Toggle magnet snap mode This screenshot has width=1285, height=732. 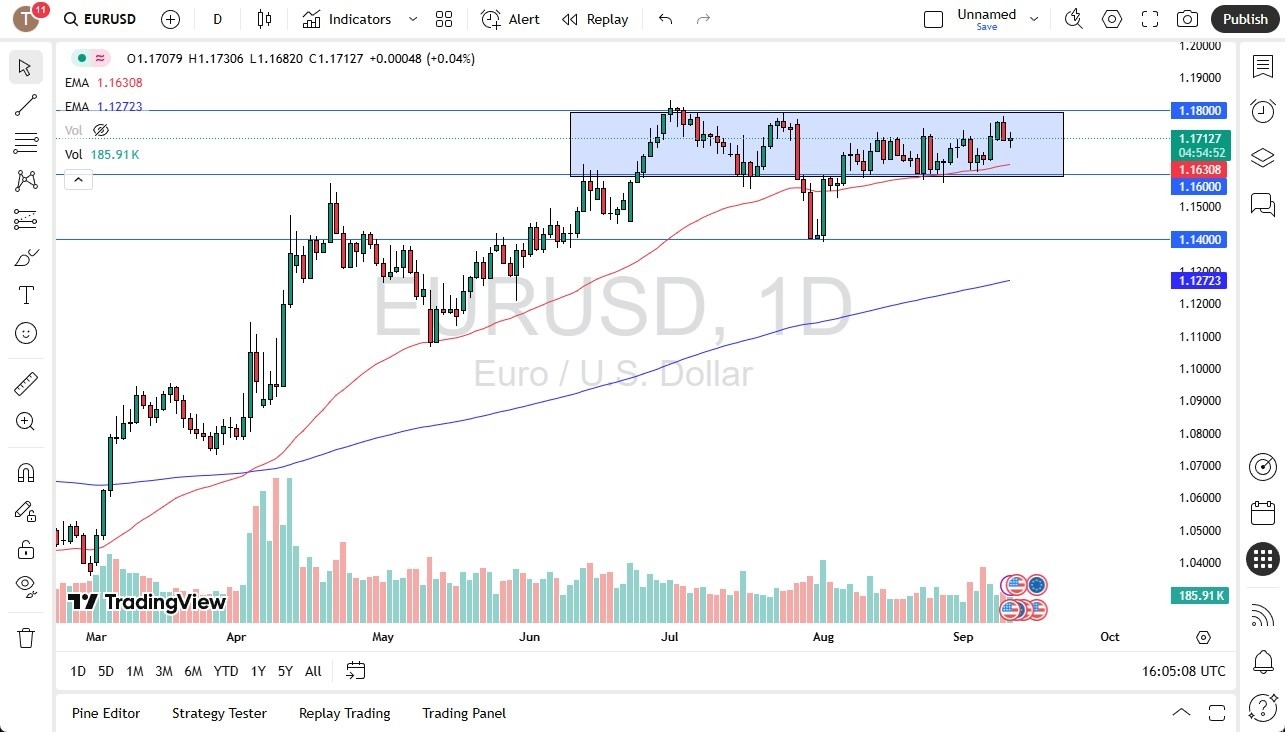pyautogui.click(x=25, y=472)
